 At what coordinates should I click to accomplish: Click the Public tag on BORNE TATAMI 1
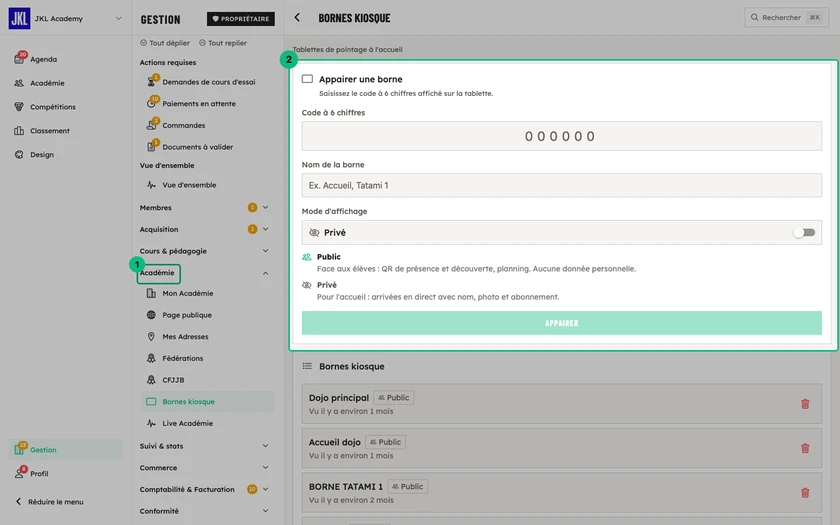[407, 486]
